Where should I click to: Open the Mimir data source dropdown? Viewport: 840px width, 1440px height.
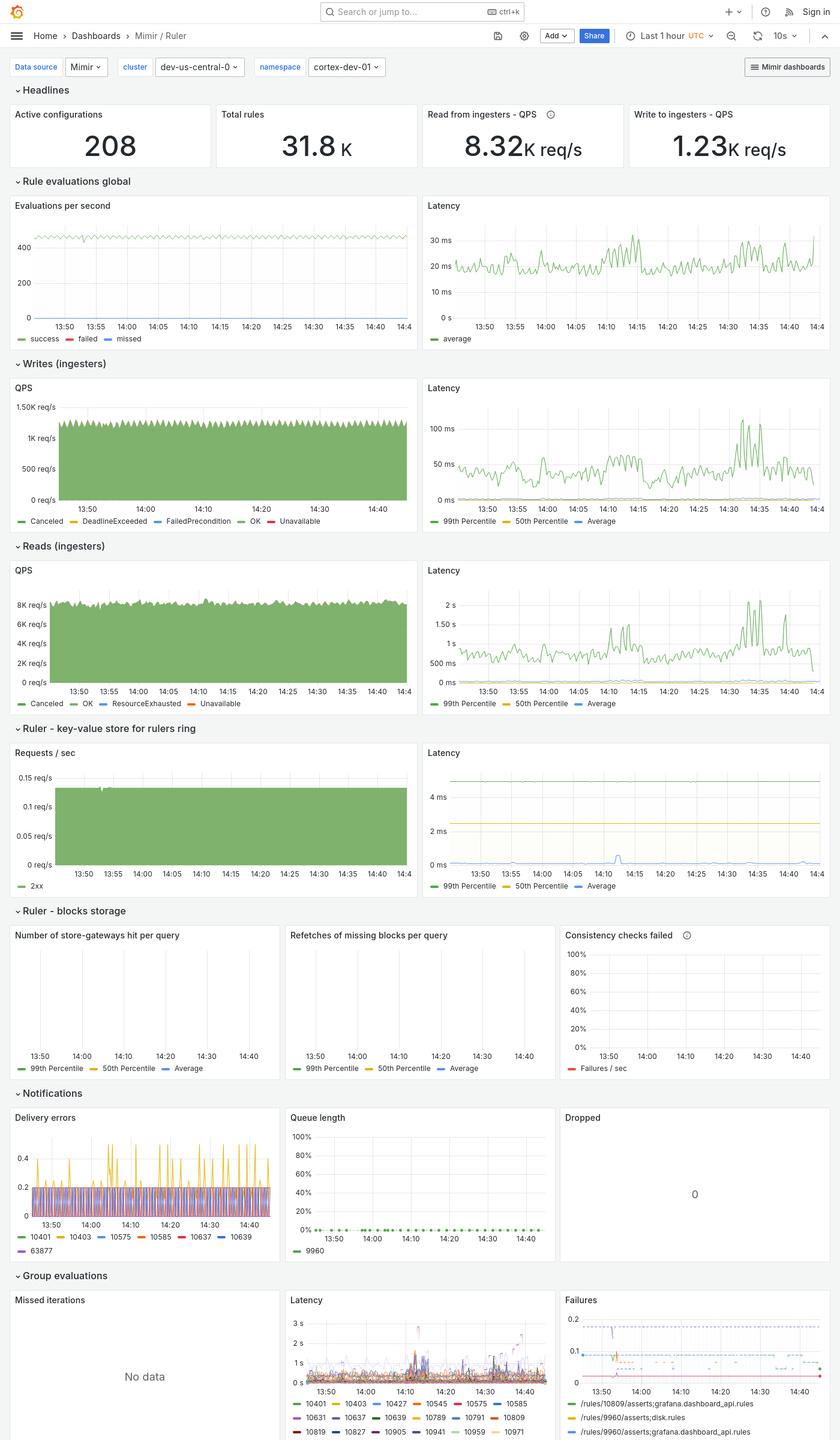pos(86,67)
